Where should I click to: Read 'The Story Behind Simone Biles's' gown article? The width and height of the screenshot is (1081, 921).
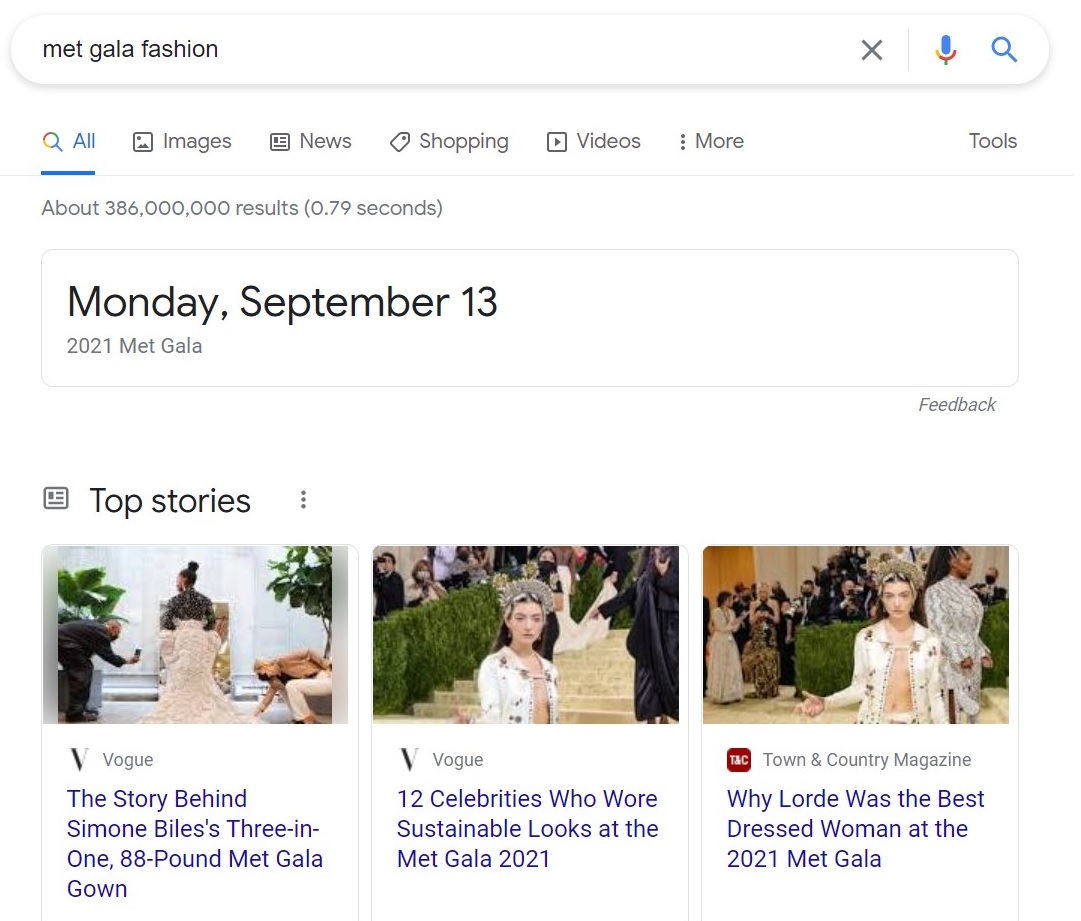(195, 844)
